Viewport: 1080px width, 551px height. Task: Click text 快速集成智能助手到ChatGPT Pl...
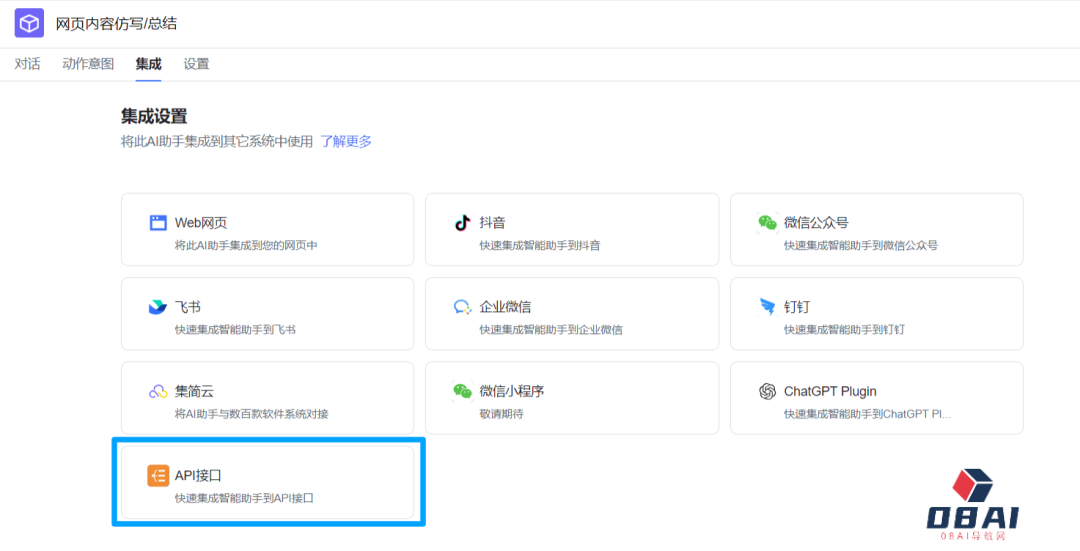pos(867,414)
